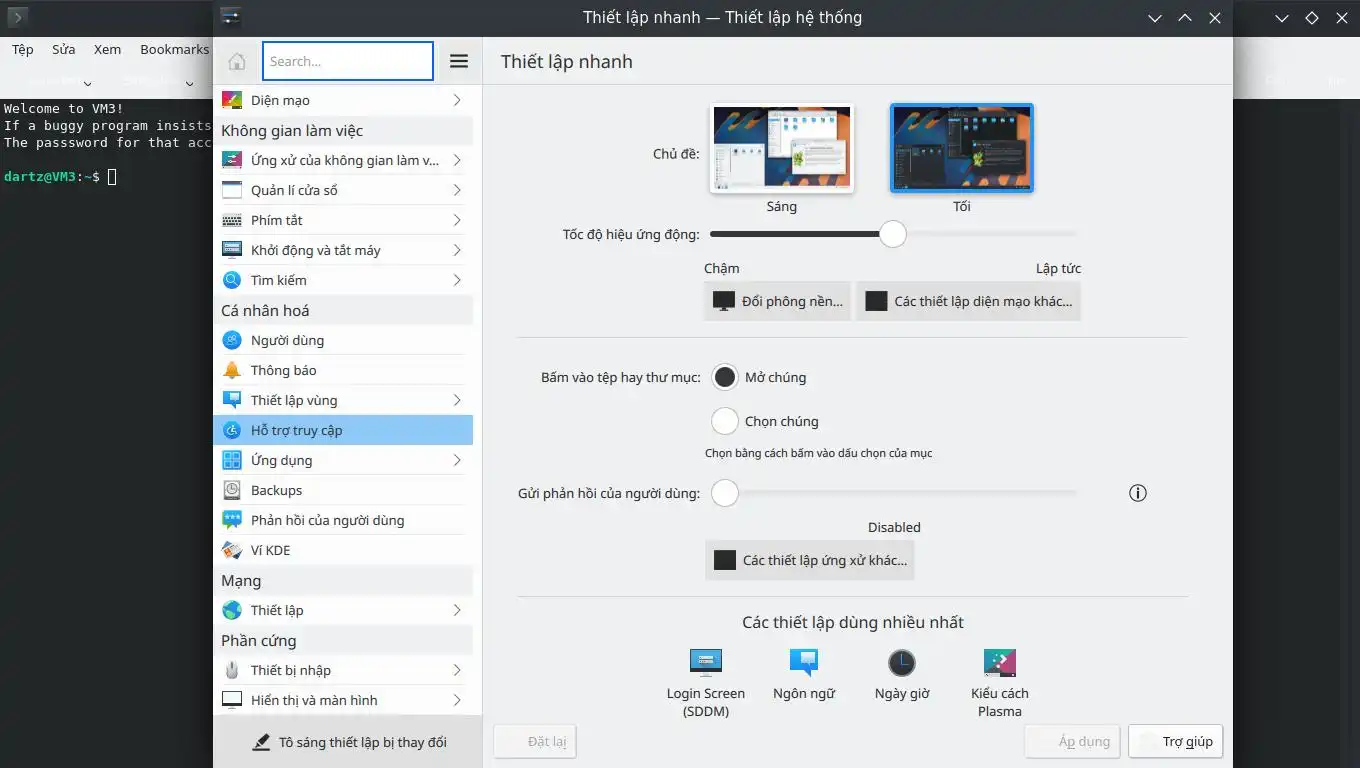Click the Người dùng user icon

pos(232,340)
